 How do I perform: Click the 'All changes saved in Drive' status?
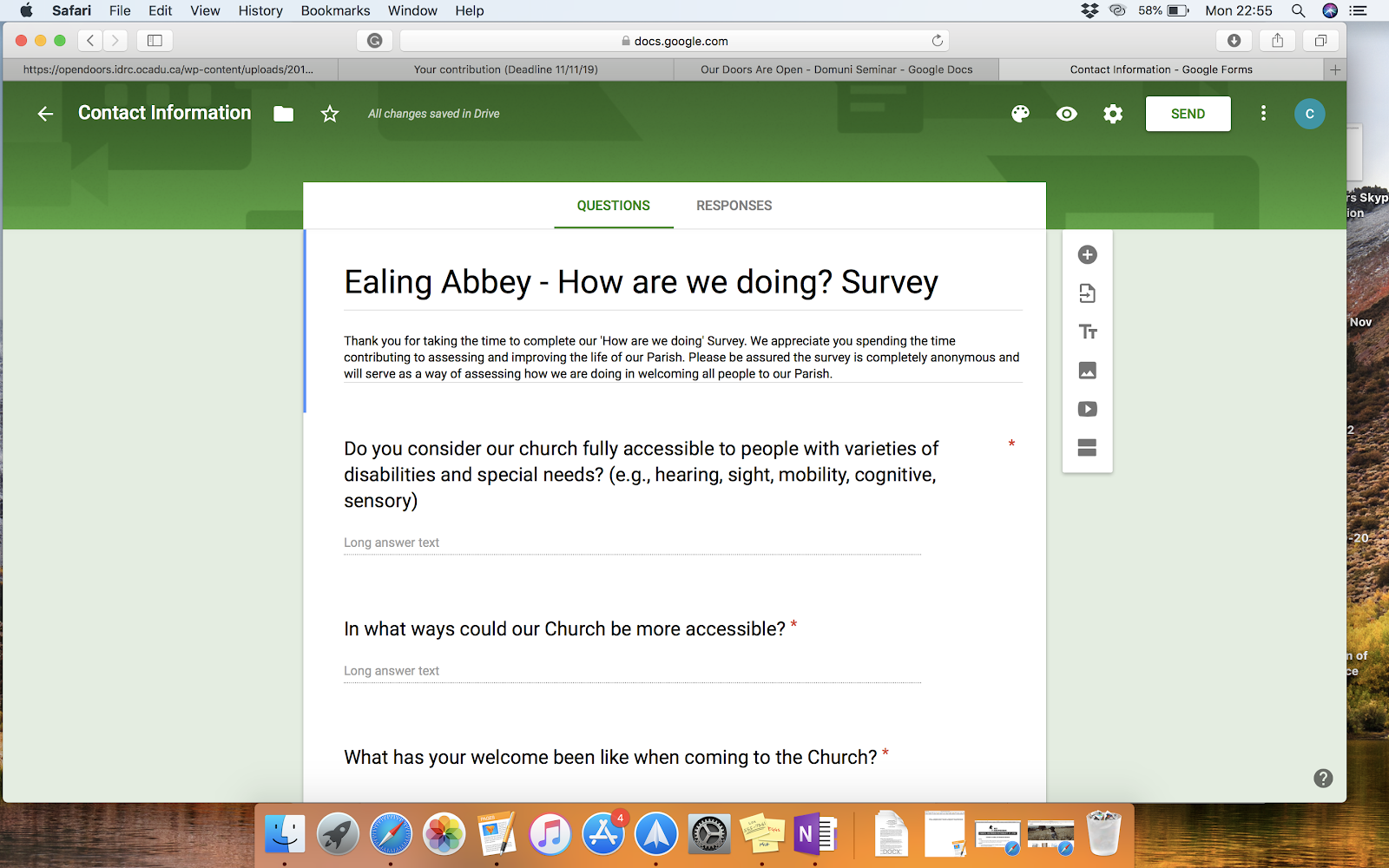pos(433,114)
